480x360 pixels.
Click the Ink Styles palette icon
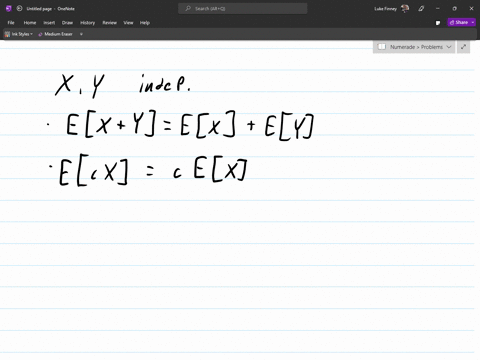(x=7, y=34)
